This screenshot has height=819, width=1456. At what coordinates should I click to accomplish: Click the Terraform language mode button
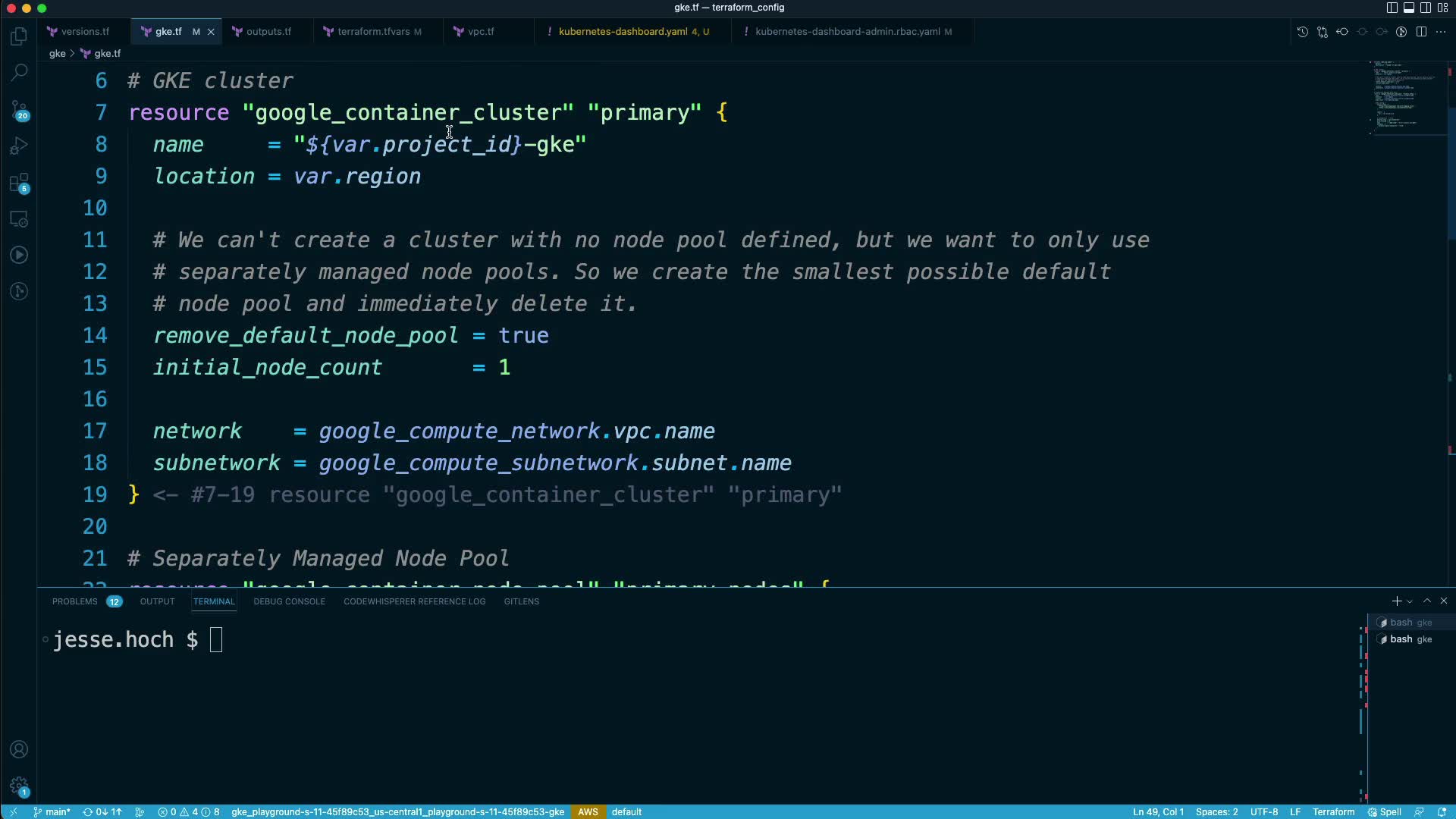tap(1333, 811)
